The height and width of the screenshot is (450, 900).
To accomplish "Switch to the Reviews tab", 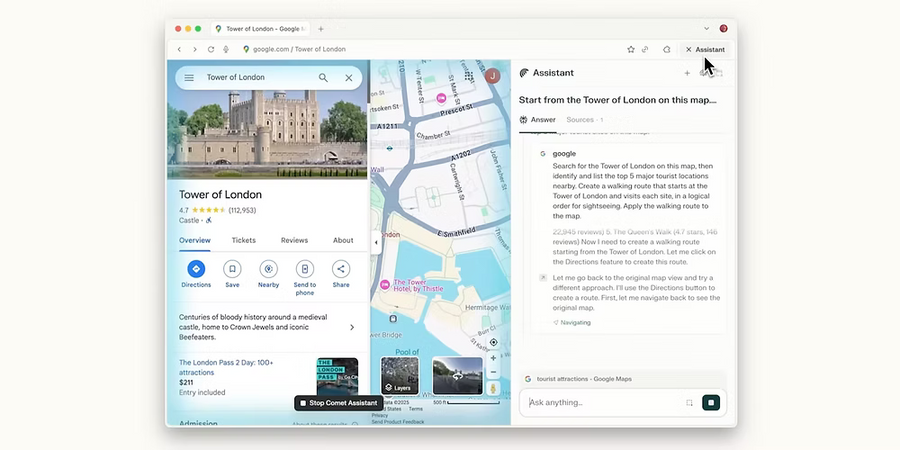I will [294, 240].
